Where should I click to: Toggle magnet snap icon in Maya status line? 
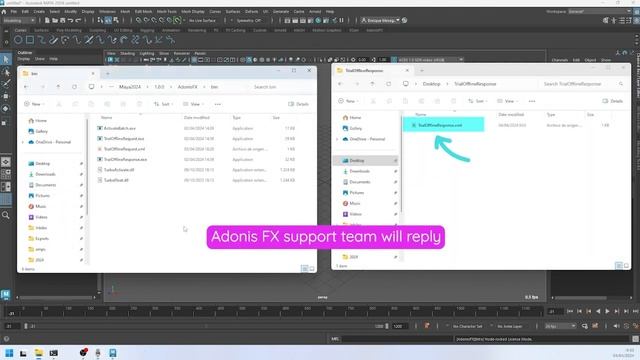coord(177,20)
